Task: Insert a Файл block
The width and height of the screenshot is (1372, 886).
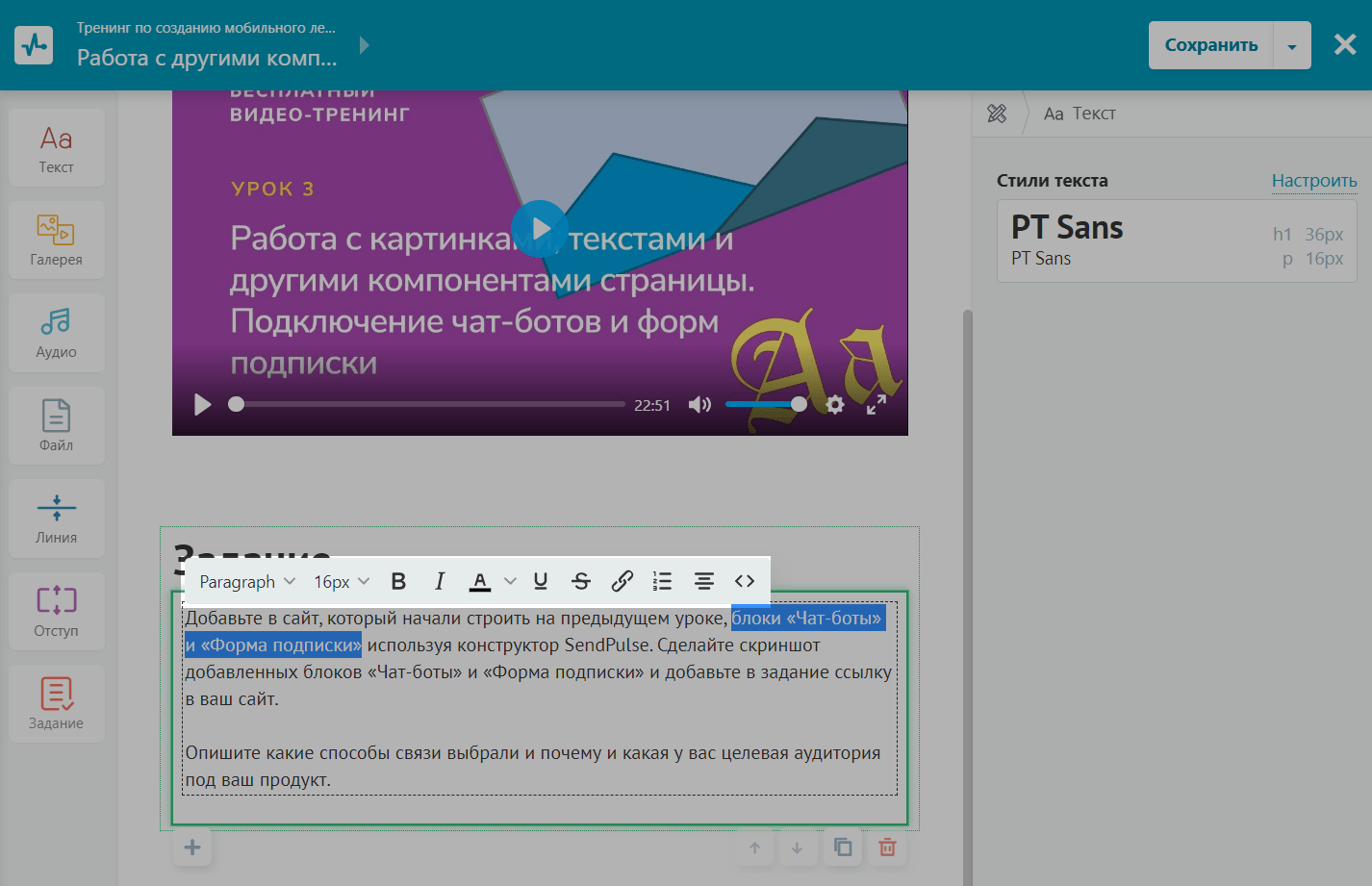Action: [x=56, y=425]
